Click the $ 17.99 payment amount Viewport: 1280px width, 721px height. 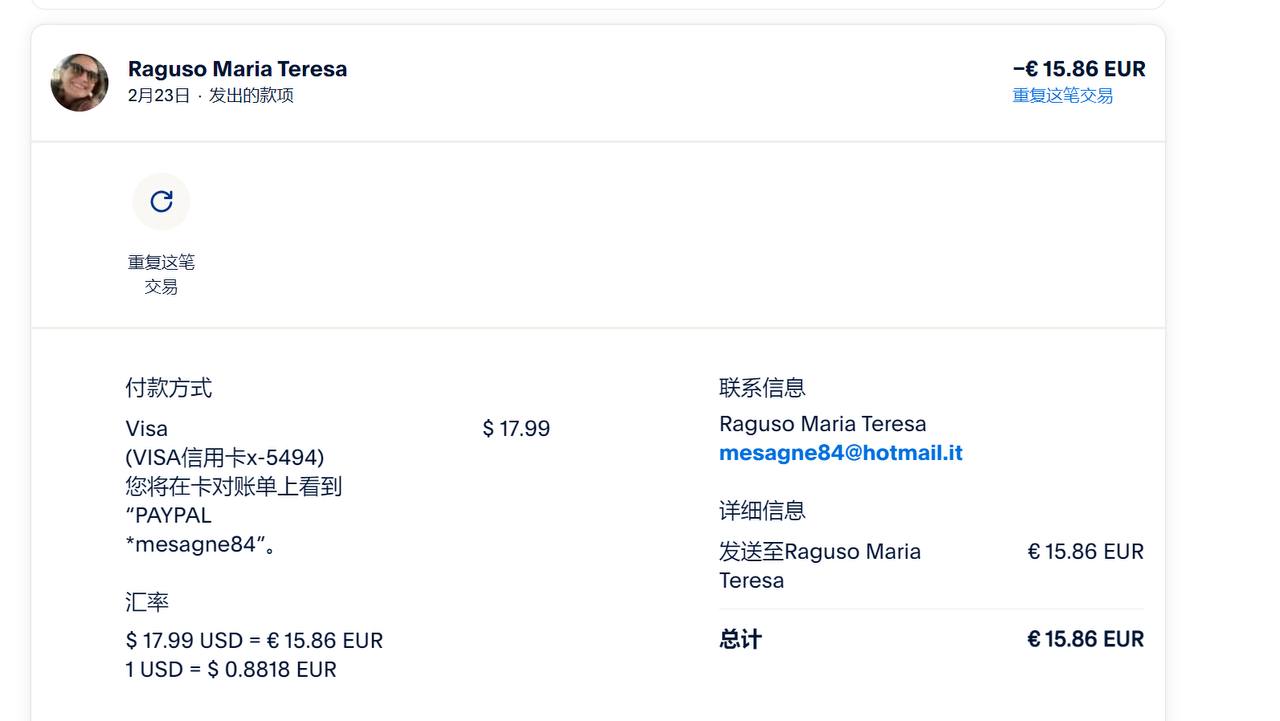click(x=516, y=429)
